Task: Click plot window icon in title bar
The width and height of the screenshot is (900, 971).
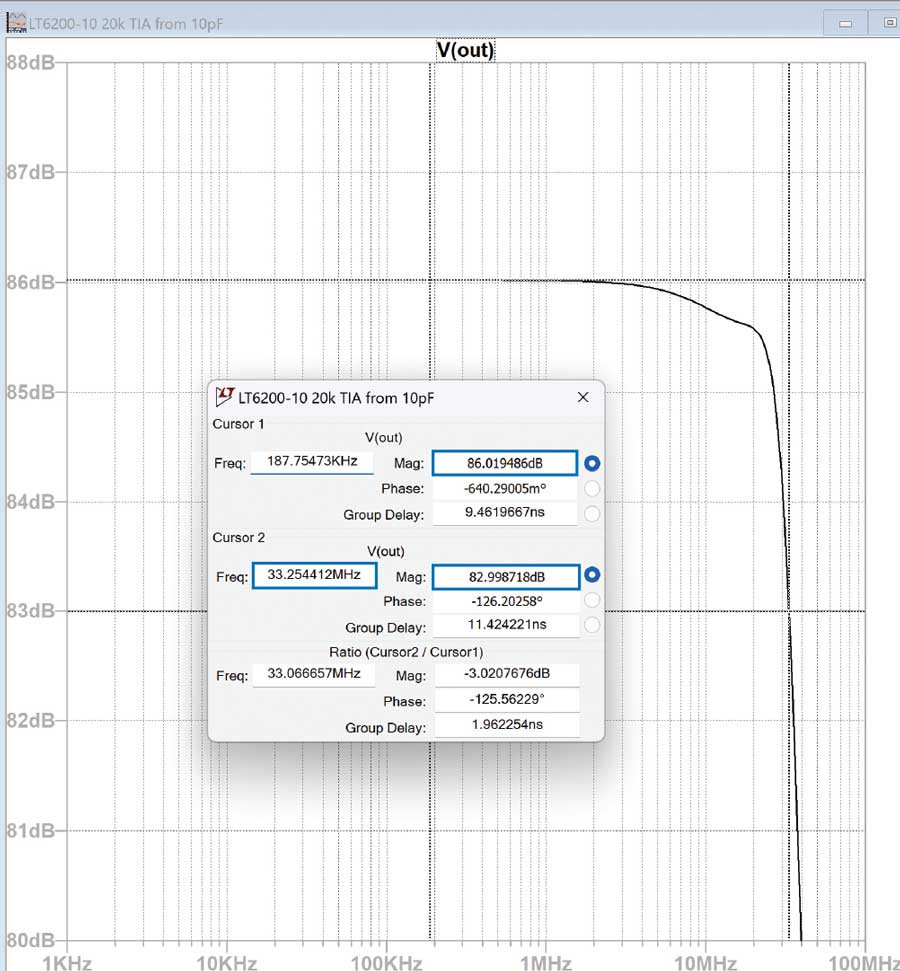Action: click(x=16, y=21)
